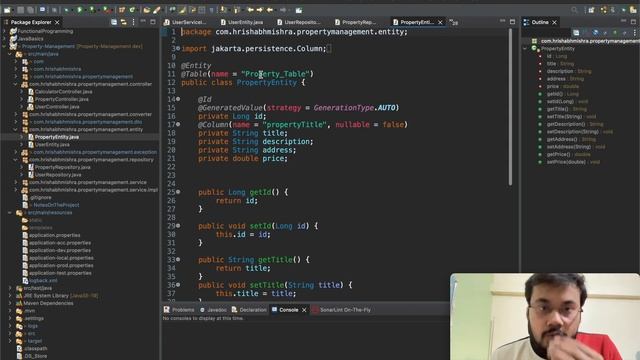Toggle fold marker at line 33 getTitle
The width and height of the screenshot is (640, 360).
pos(178,260)
